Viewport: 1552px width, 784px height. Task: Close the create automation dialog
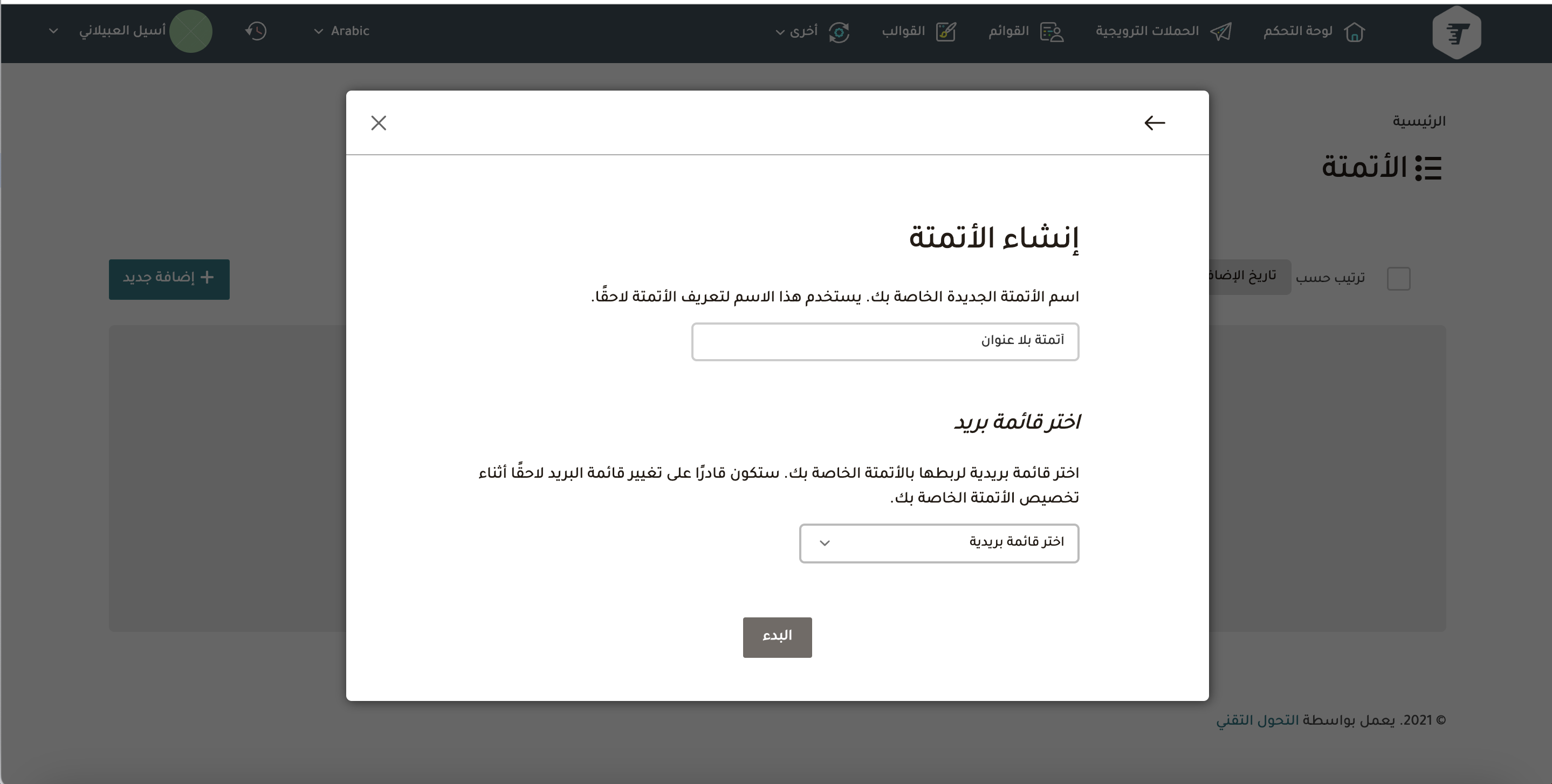click(x=379, y=123)
